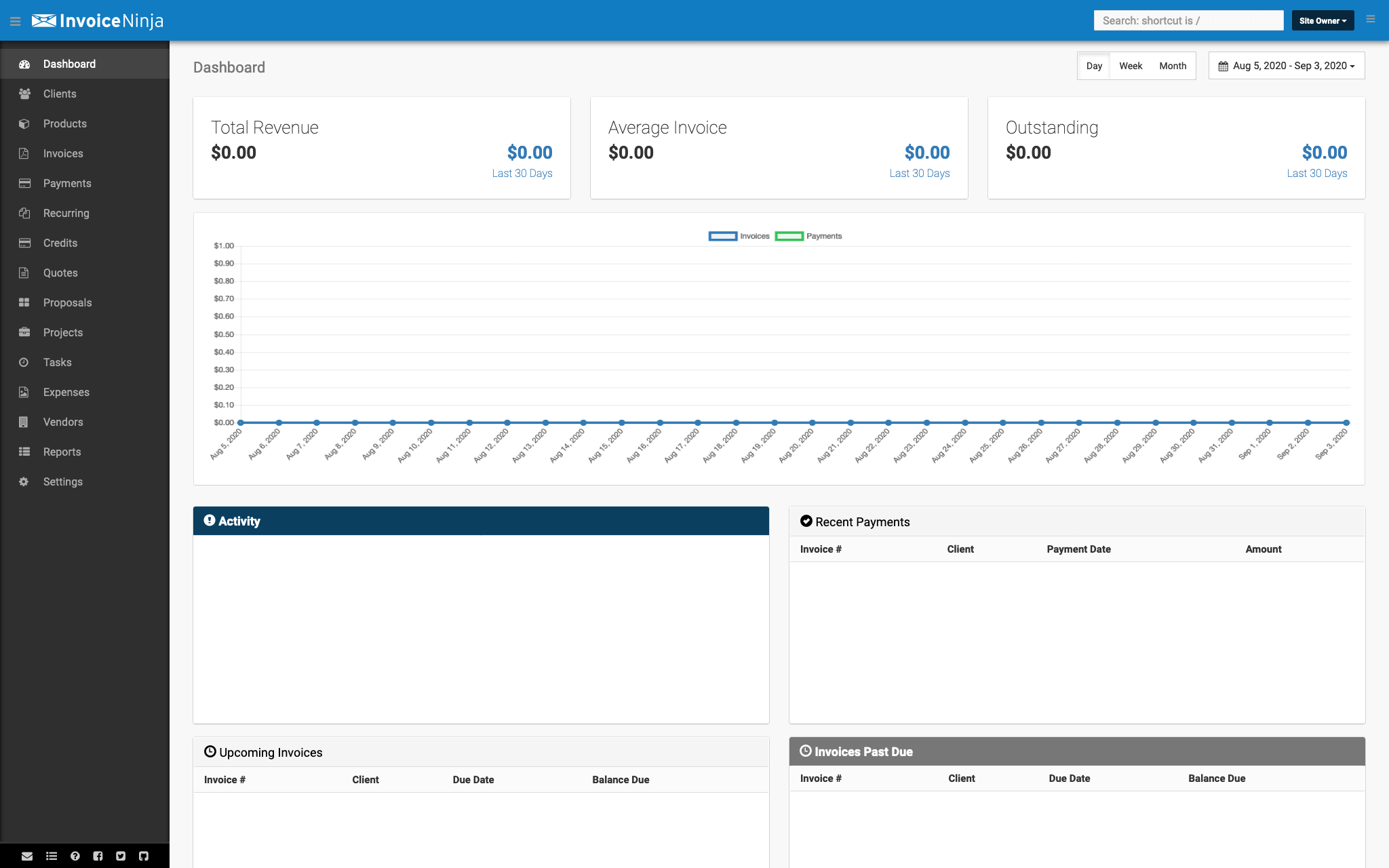Viewport: 1389px width, 868px height.
Task: Switch chart grouping to Month
Action: click(1172, 66)
